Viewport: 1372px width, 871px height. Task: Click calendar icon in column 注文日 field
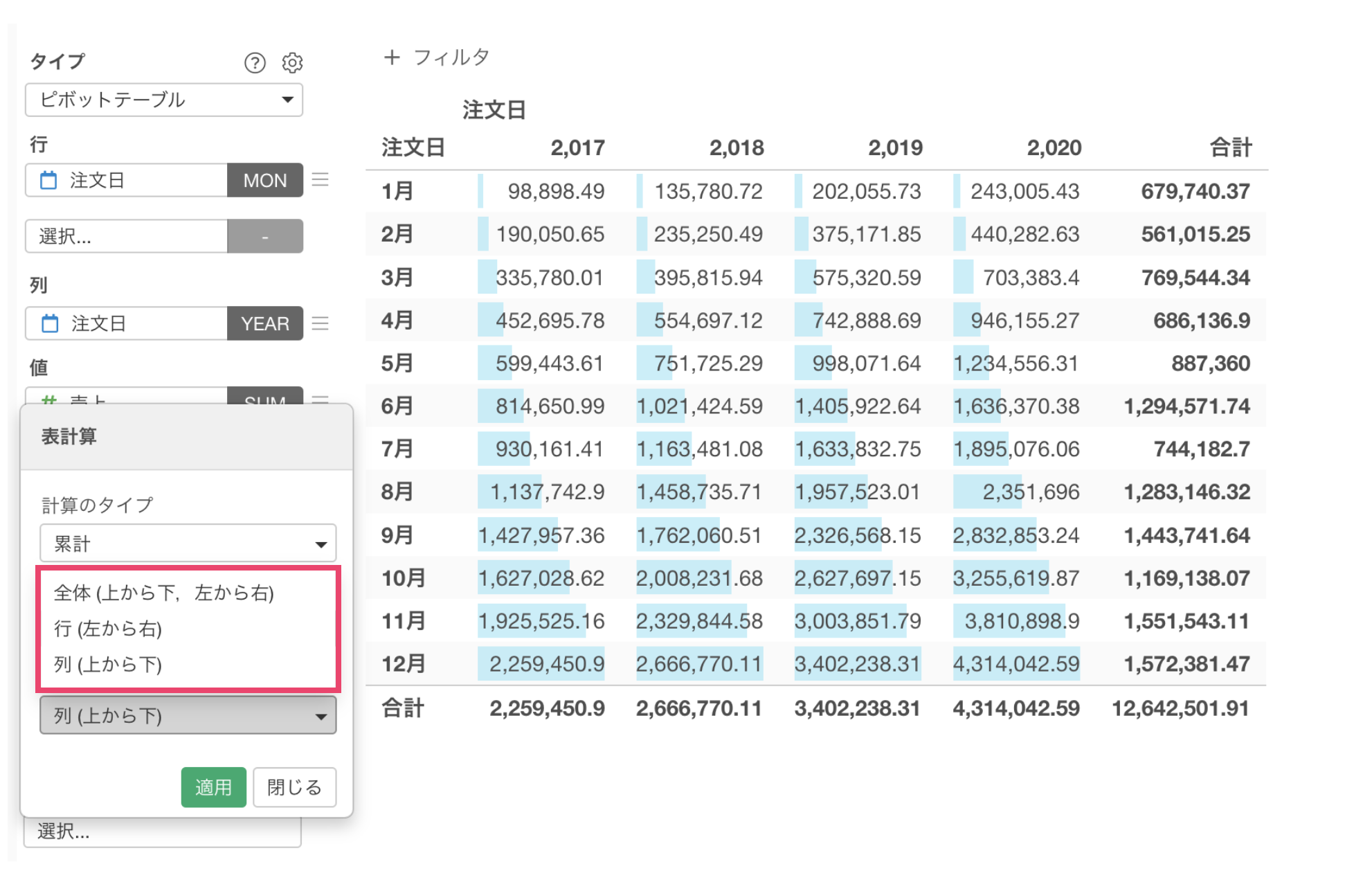point(50,323)
